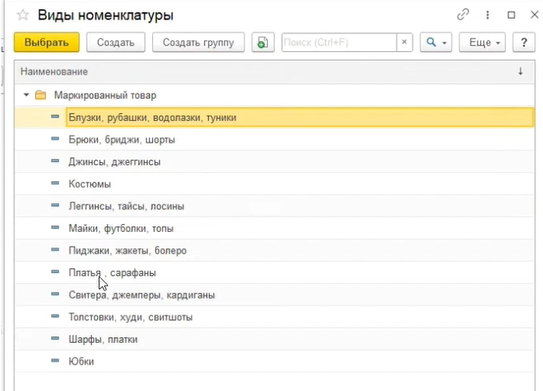Viewport: 543px width, 391px height.
Task: Copy link using the chain icon
Action: 463,15
